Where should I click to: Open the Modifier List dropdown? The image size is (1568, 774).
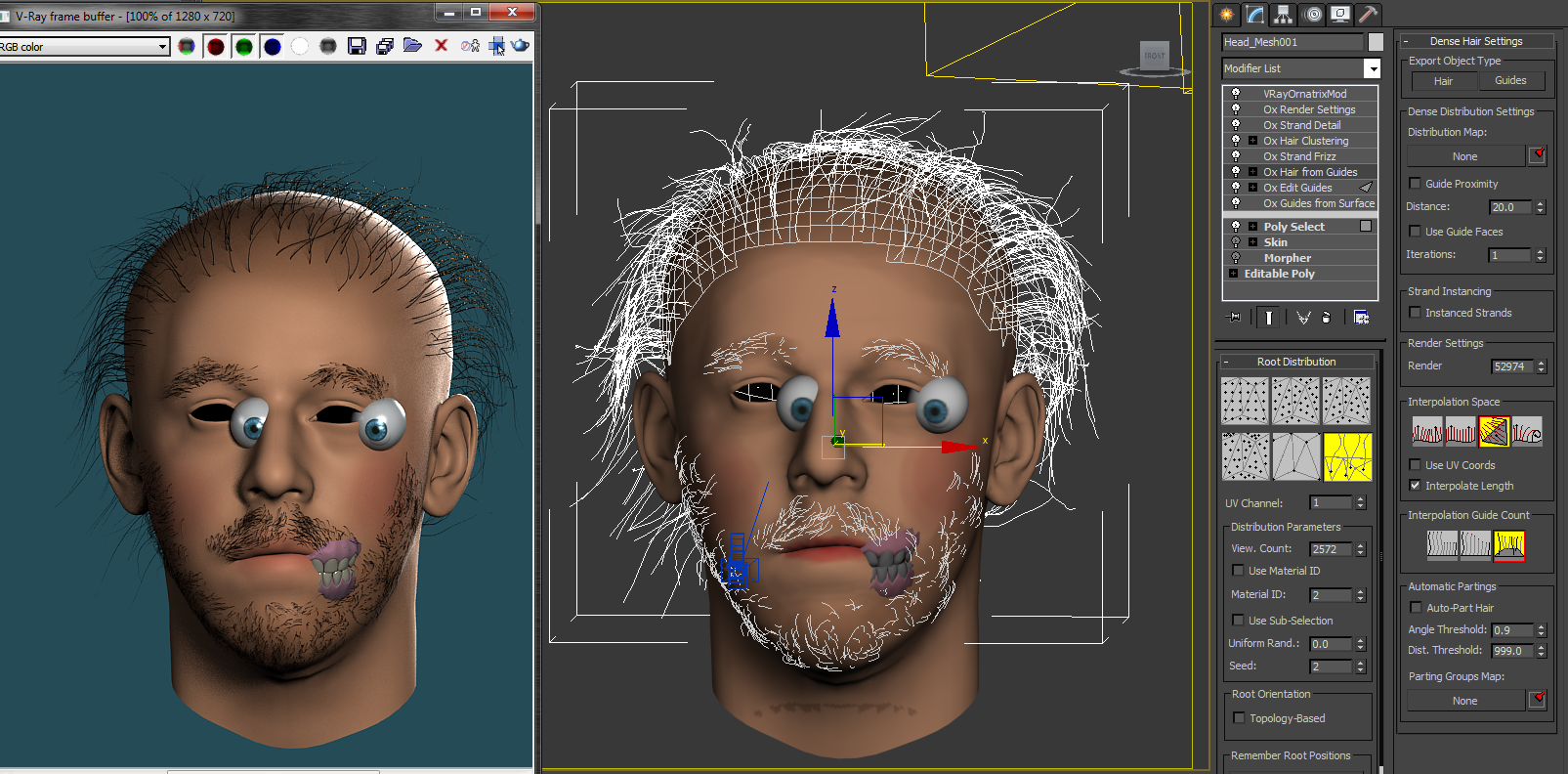tap(1372, 68)
